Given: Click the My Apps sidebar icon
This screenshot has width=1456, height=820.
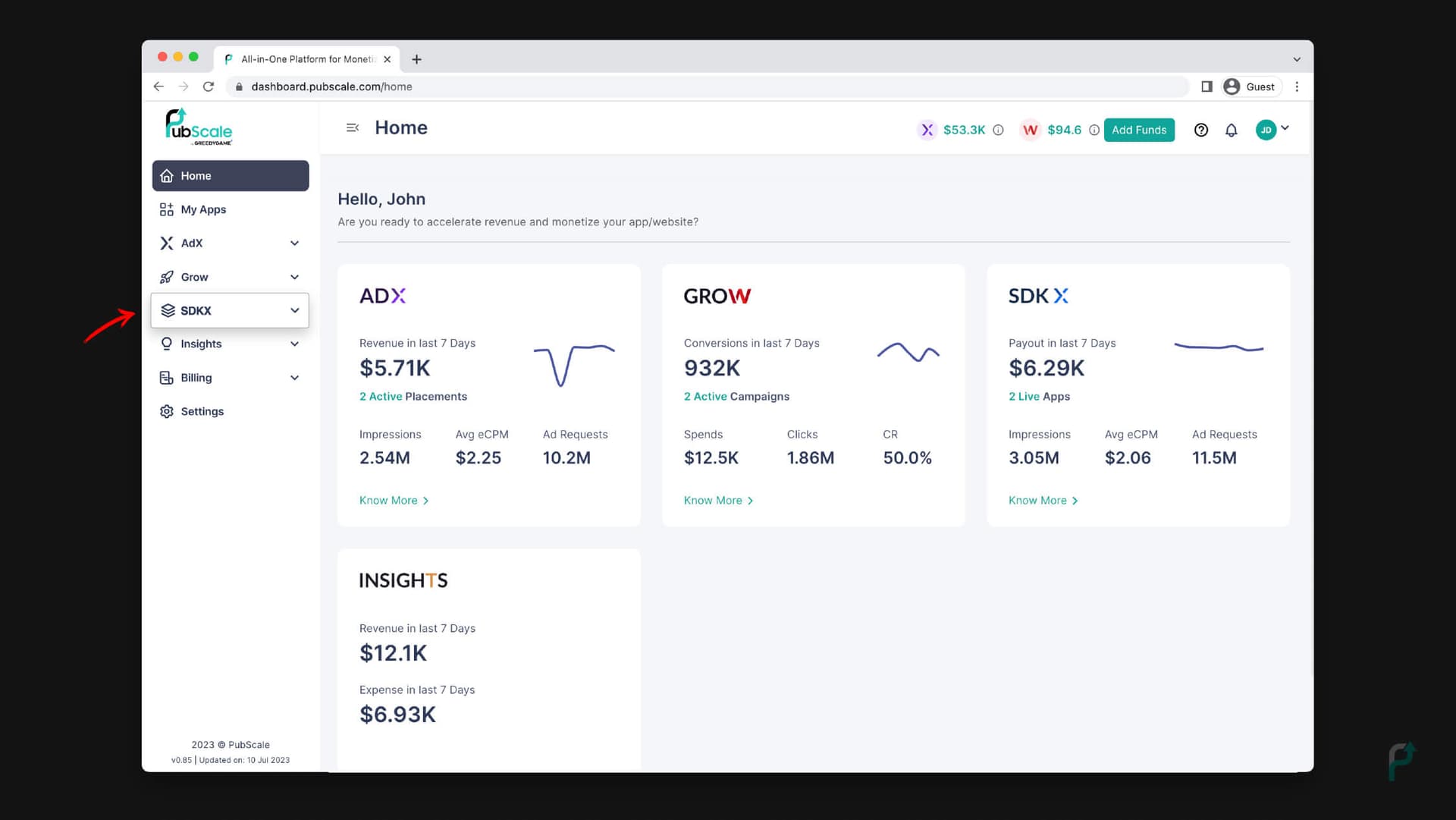Looking at the screenshot, I should 166,209.
